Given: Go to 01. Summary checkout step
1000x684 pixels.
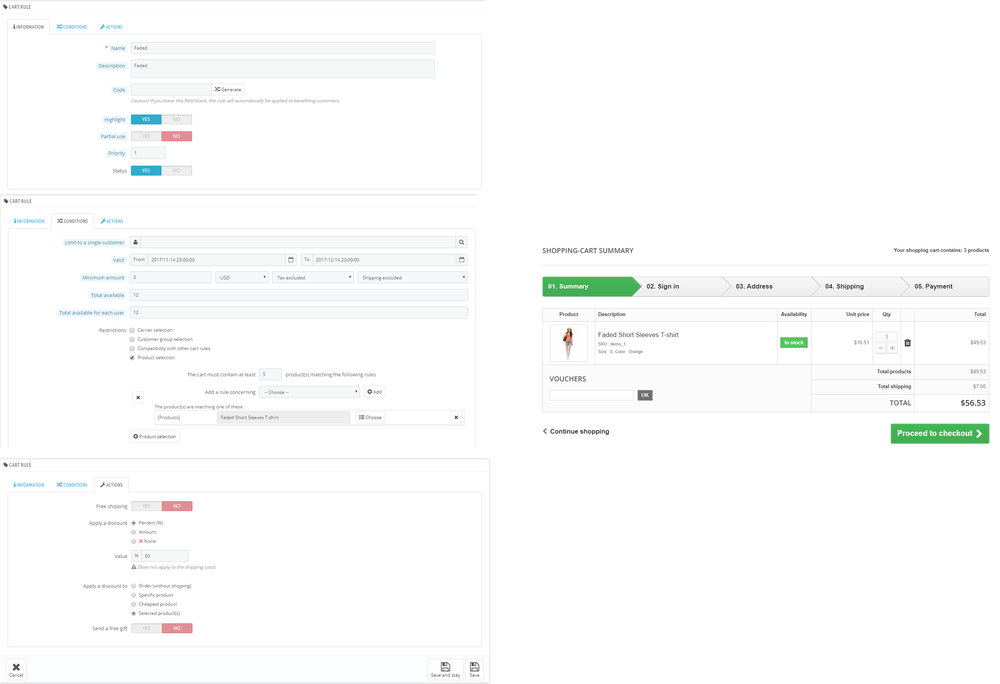Looking at the screenshot, I should click(590, 286).
